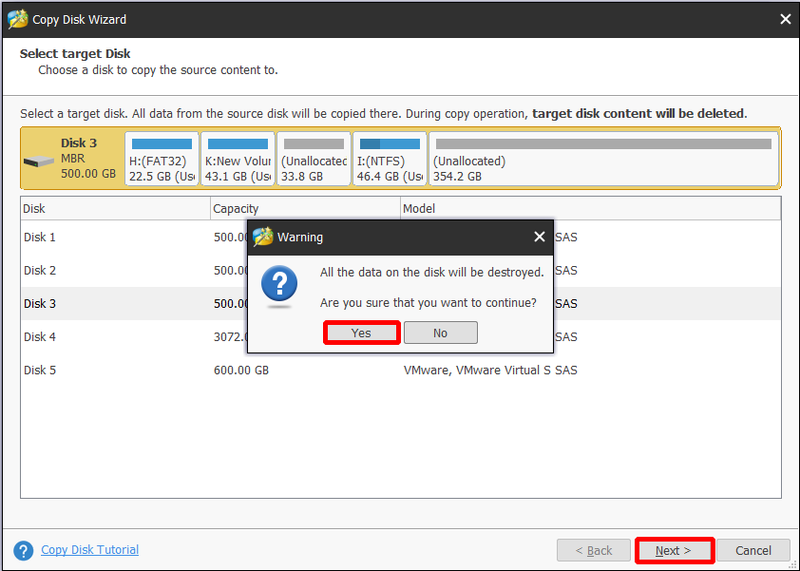
Task: Select Disk 3 row in list
Action: [x=401, y=304]
